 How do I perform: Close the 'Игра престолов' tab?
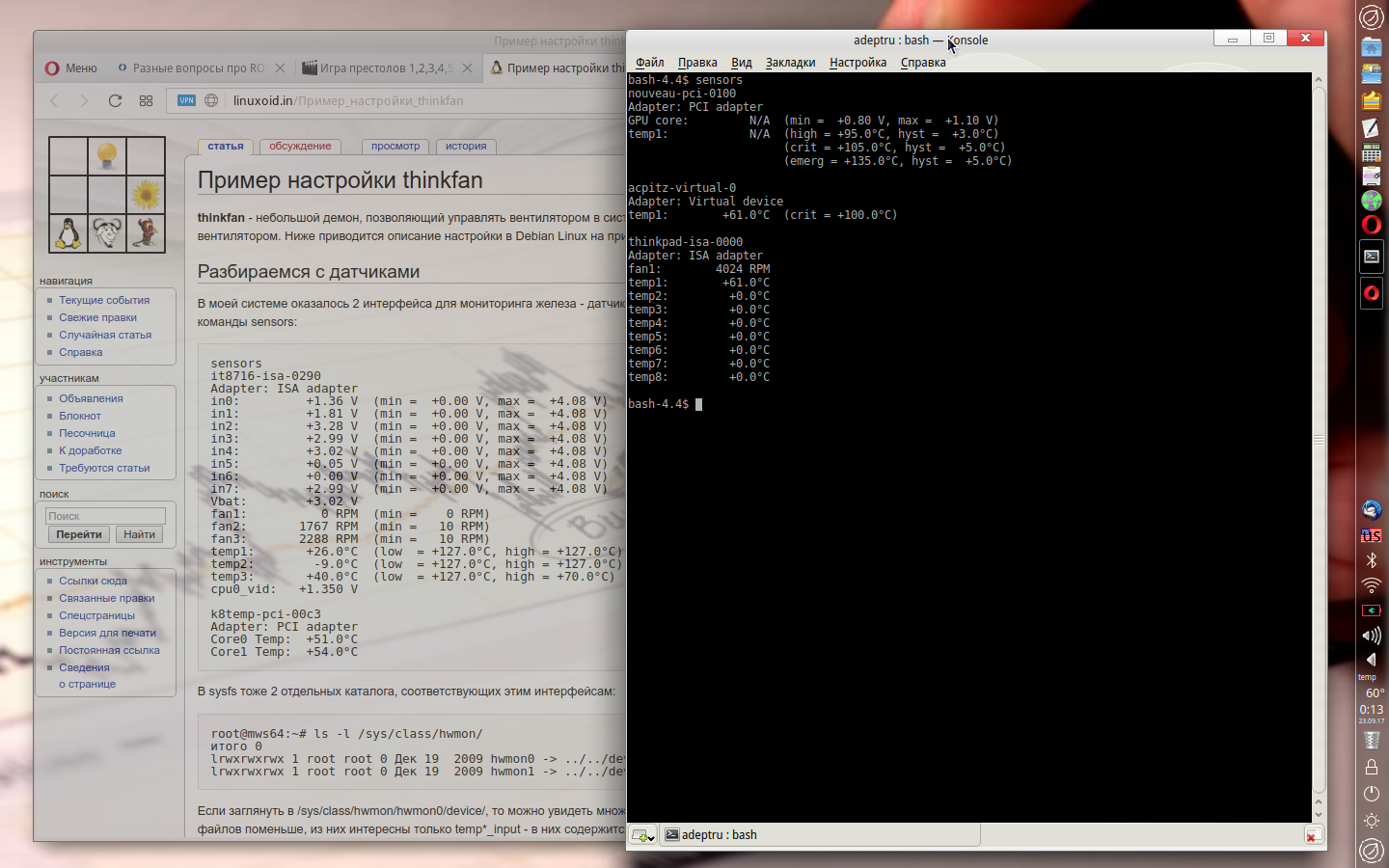click(467, 68)
